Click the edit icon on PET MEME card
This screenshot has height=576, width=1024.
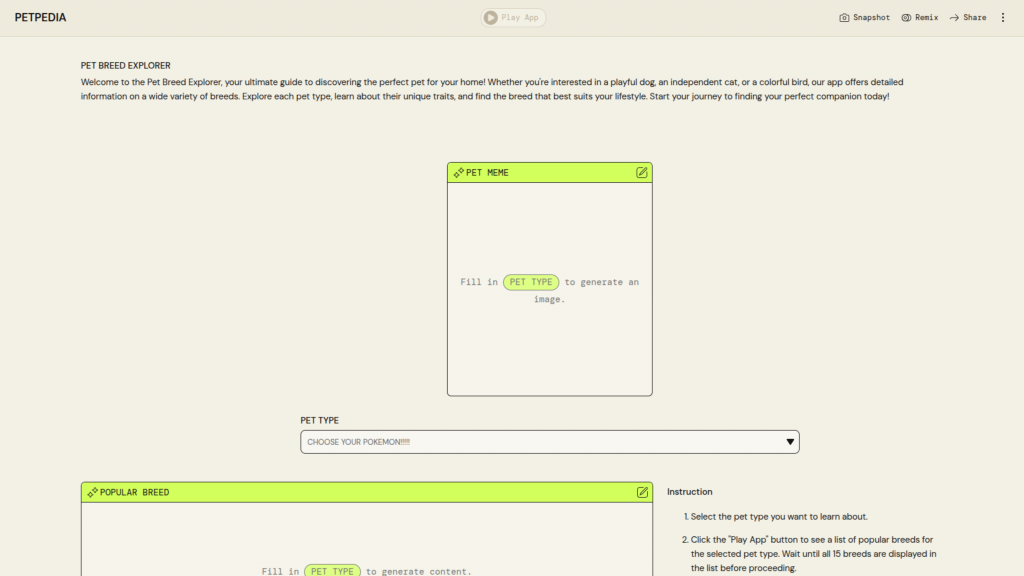pos(642,173)
